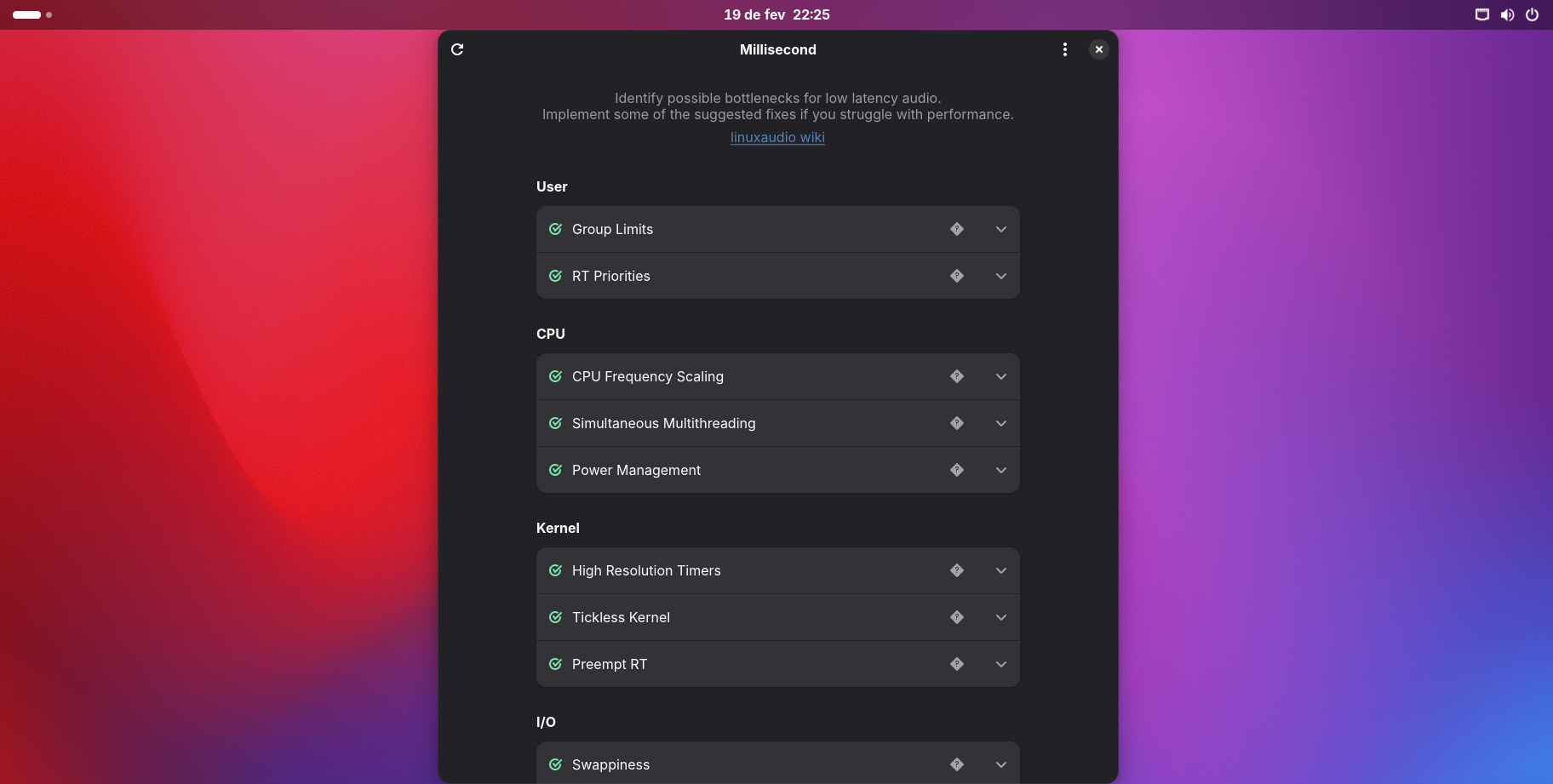Viewport: 1553px width, 784px height.
Task: Click the High Resolution Timers help icon
Action: coord(957,570)
